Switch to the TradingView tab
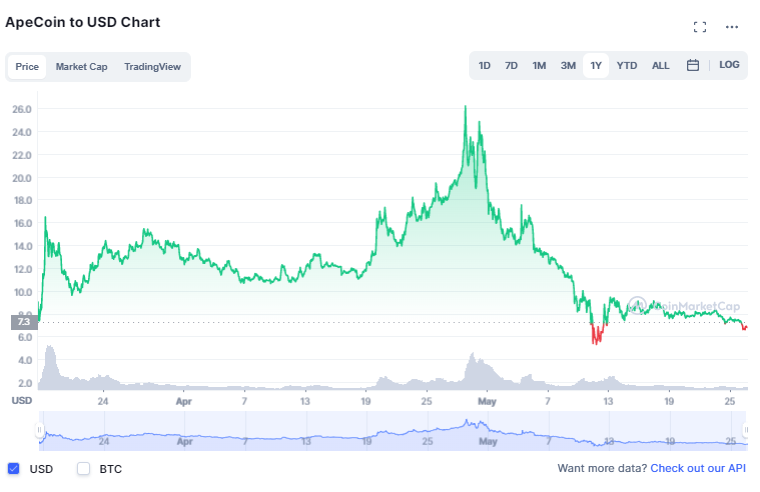This screenshot has width=760, height=492. click(x=152, y=67)
